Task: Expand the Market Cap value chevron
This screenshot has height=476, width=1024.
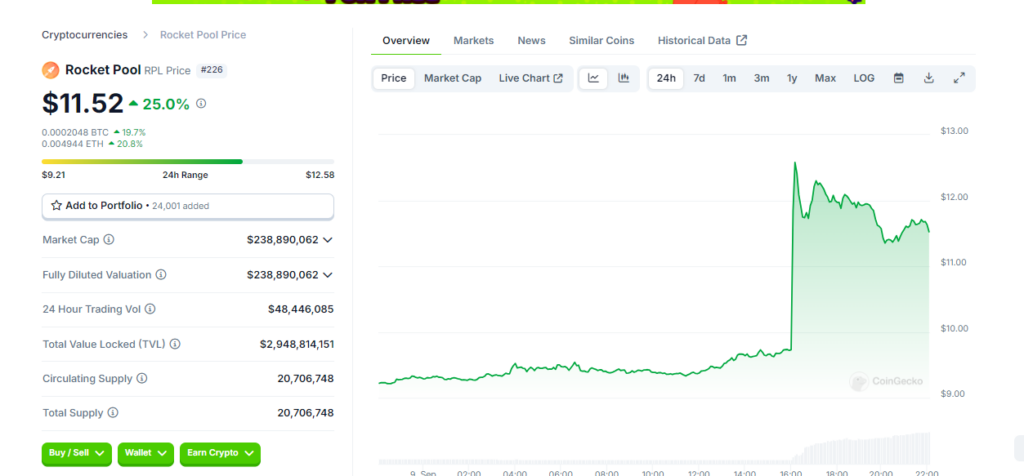Action: tap(328, 240)
